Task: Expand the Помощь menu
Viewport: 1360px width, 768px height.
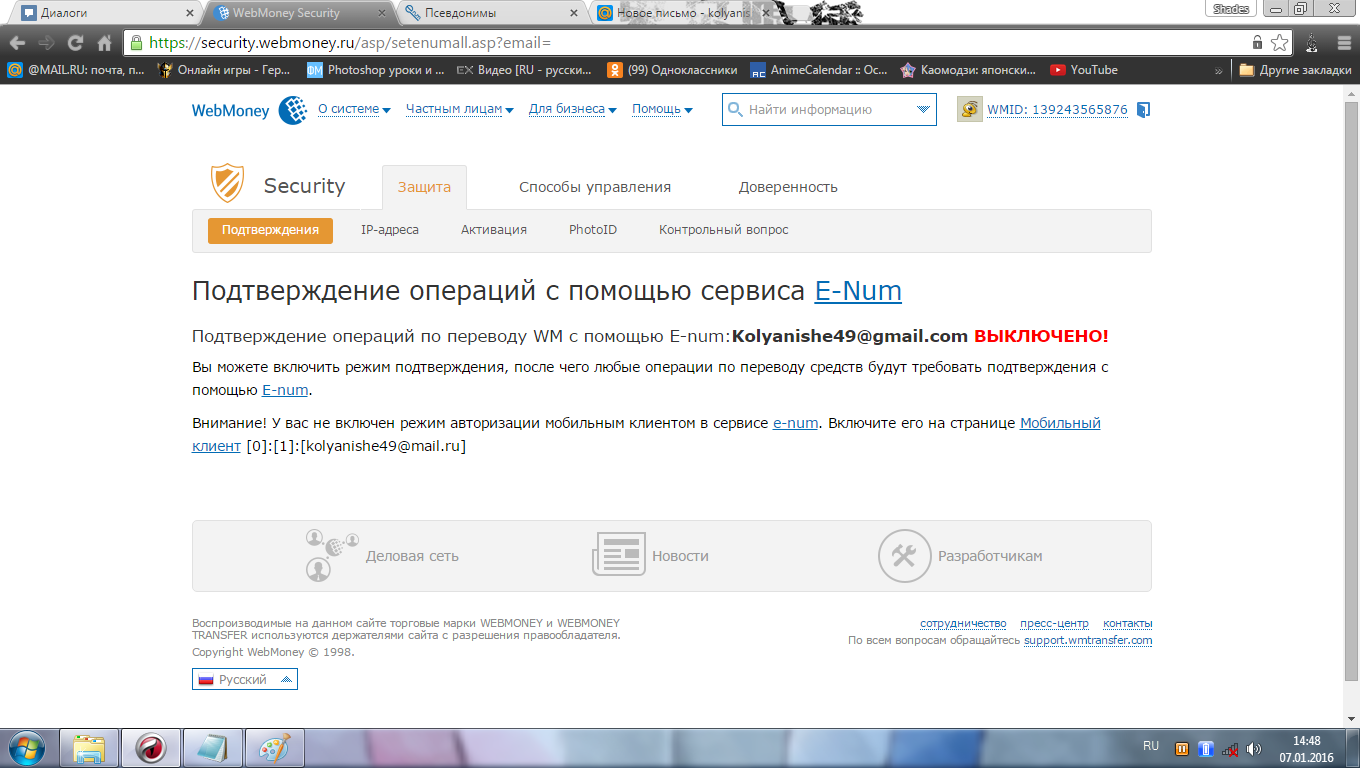Action: tap(662, 109)
